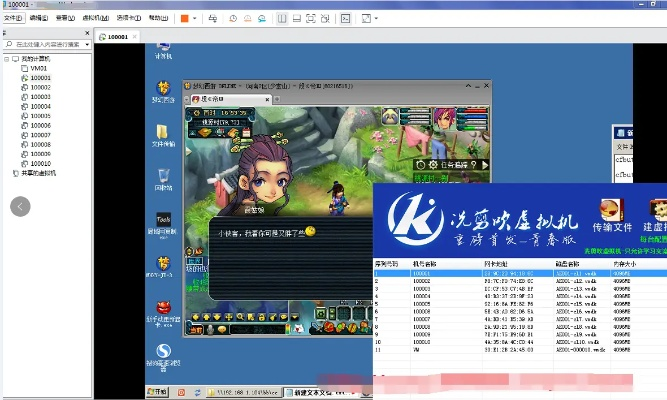This screenshot has height=400, width=667.
Task: Click the stretch guest display icon
Action: pyautogui.click(x=366, y=19)
